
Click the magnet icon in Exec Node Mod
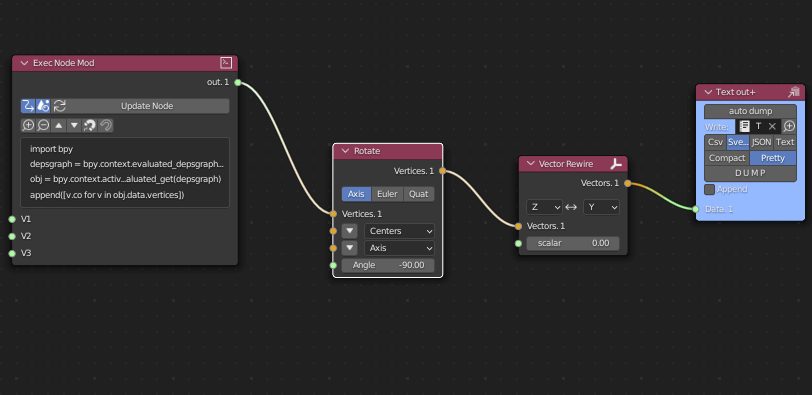[x=90, y=125]
